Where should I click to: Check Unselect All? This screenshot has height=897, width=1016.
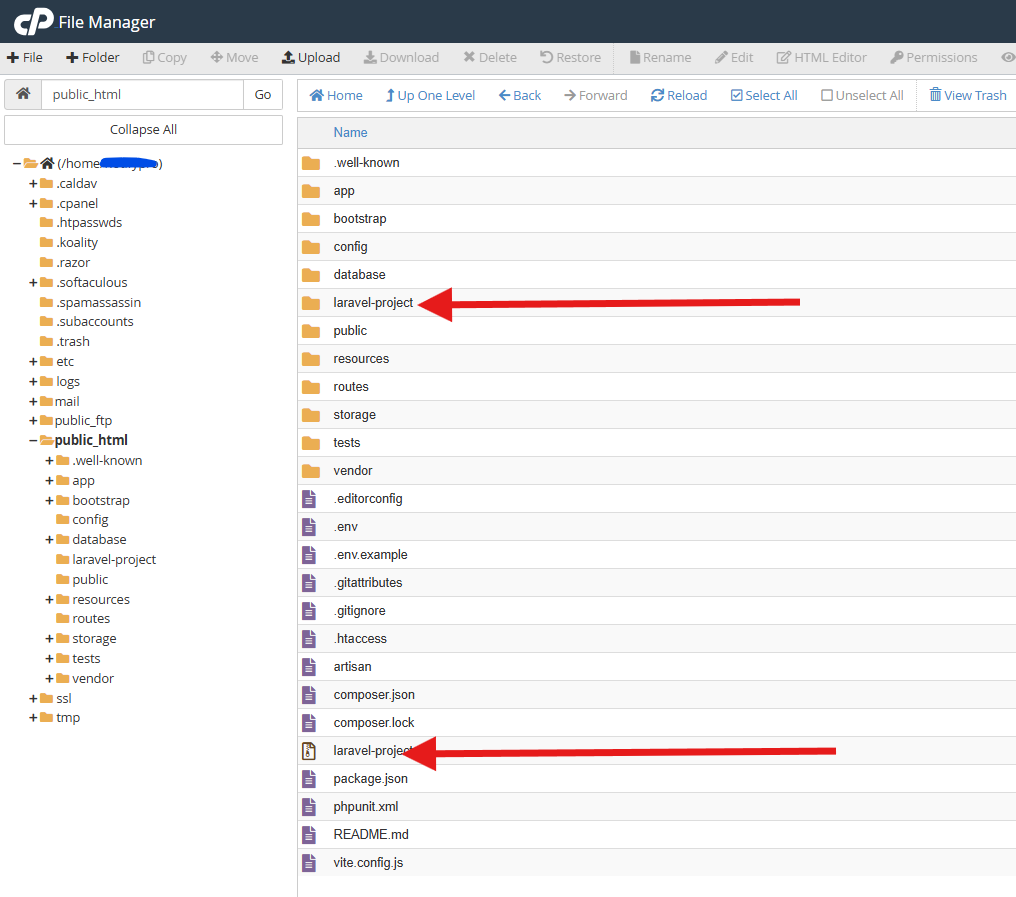tap(862, 95)
